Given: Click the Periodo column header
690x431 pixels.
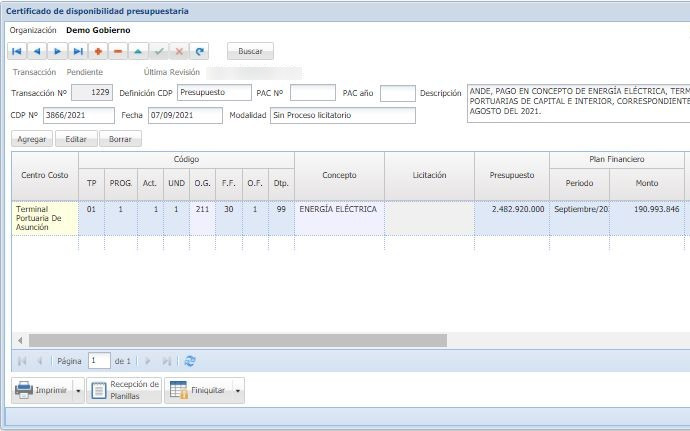Looking at the screenshot, I should (x=580, y=184).
